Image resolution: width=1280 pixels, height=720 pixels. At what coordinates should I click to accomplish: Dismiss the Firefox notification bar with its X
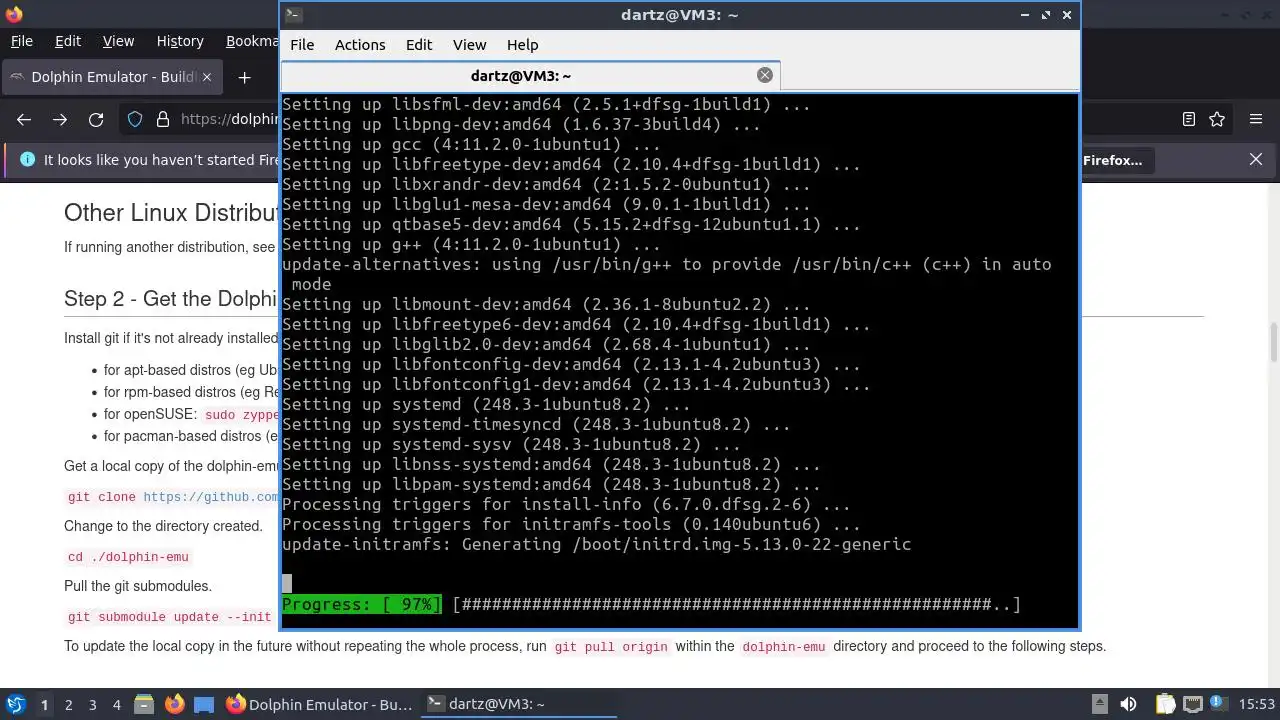coord(1256,159)
